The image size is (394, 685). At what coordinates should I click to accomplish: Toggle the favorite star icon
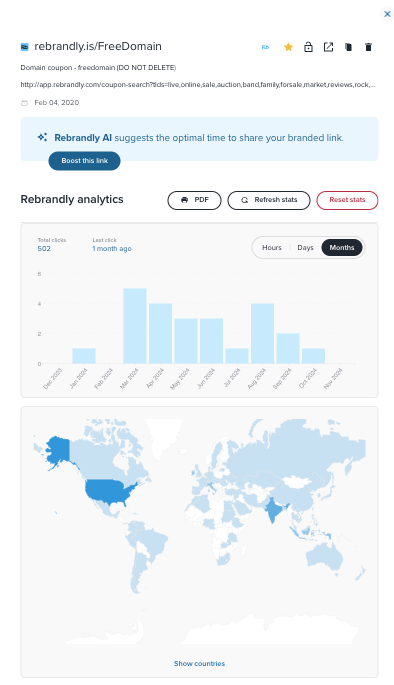click(x=288, y=47)
